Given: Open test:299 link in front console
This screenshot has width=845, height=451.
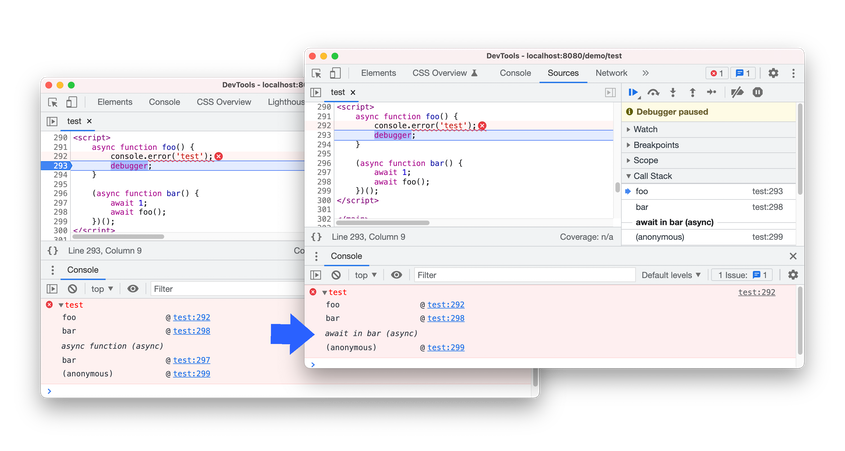Looking at the screenshot, I should [x=446, y=348].
